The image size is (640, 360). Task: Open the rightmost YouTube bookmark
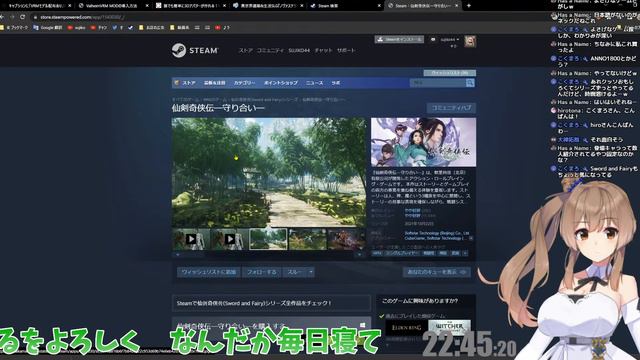[x=223, y=27]
